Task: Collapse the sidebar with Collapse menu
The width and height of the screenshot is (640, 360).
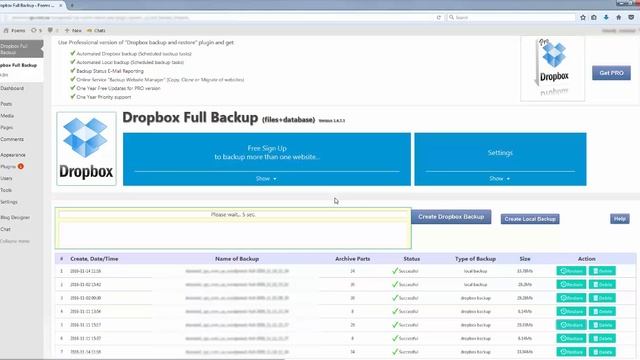Action: (x=15, y=241)
